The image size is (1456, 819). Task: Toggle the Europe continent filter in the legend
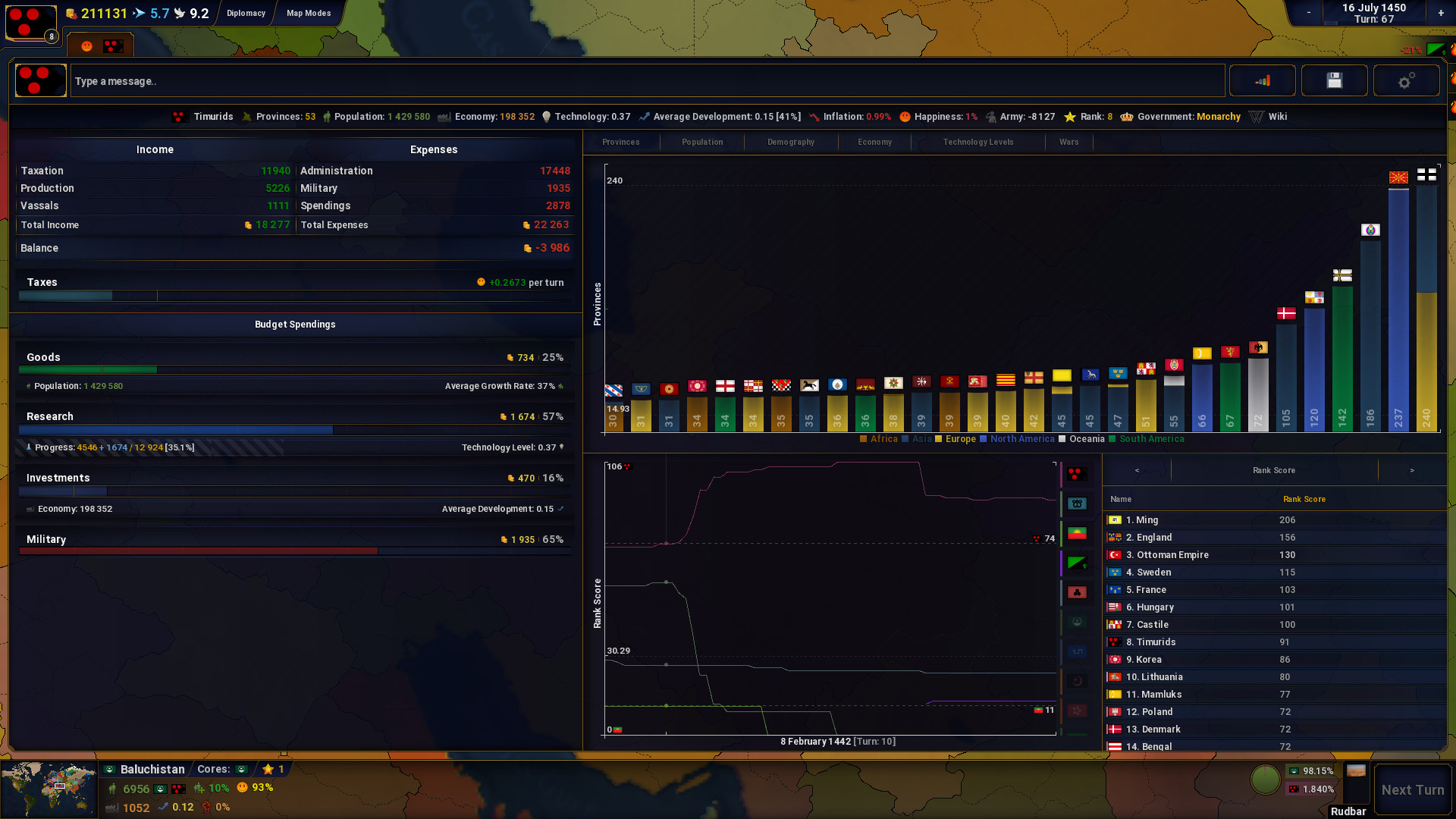pyautogui.click(x=955, y=439)
